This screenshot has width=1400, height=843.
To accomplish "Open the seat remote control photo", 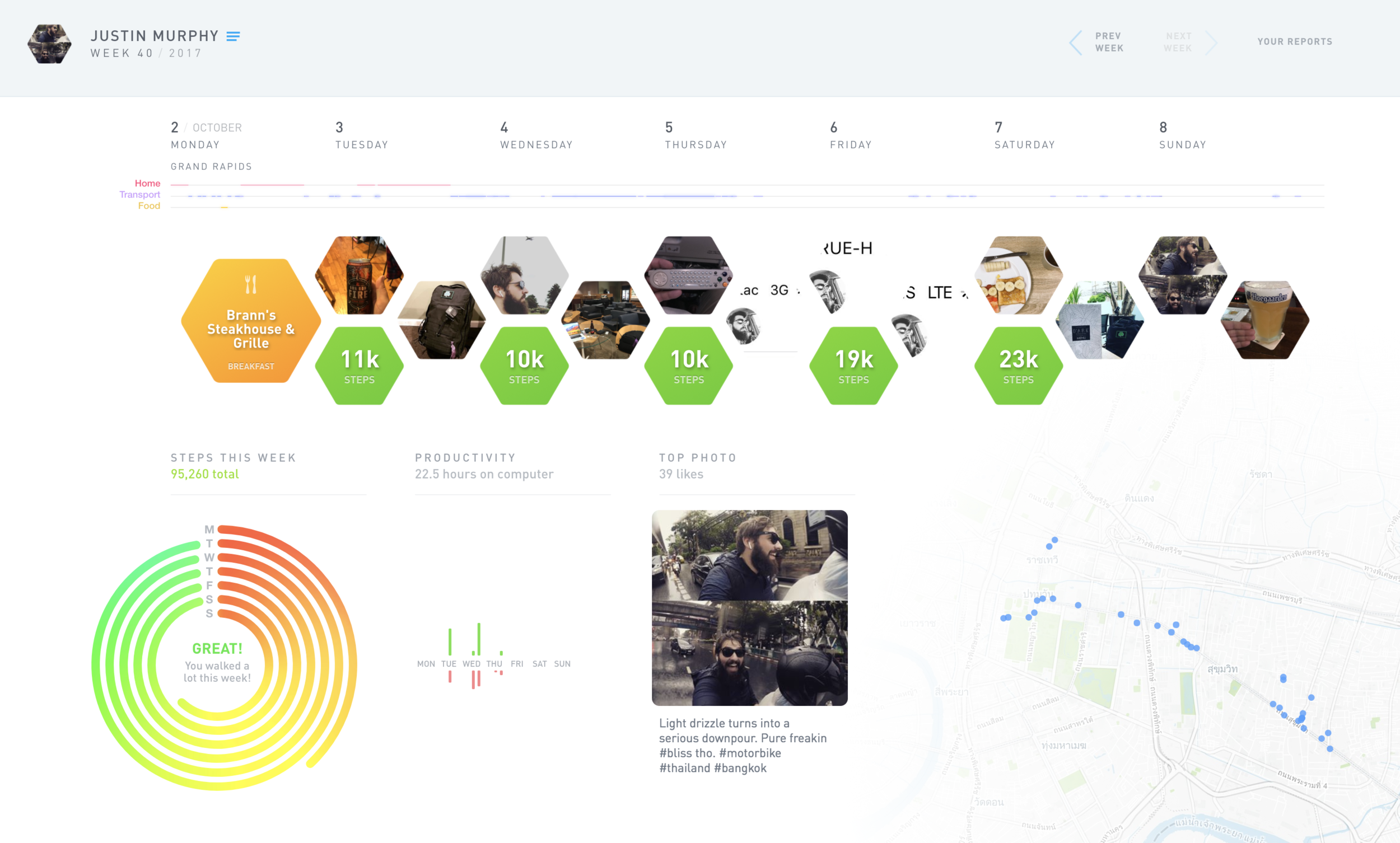I will click(x=689, y=275).
